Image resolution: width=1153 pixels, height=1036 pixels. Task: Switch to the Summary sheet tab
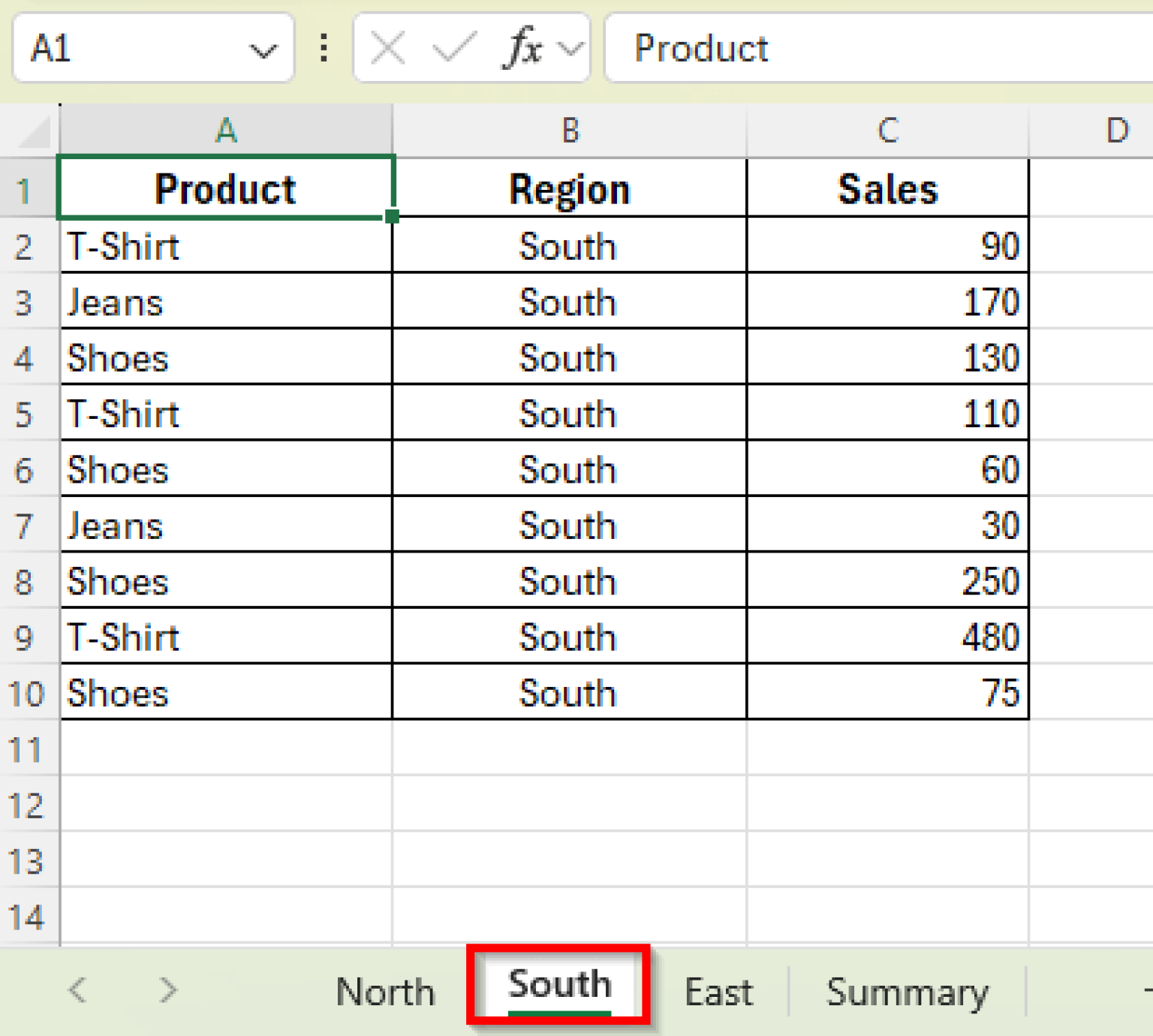(x=908, y=991)
